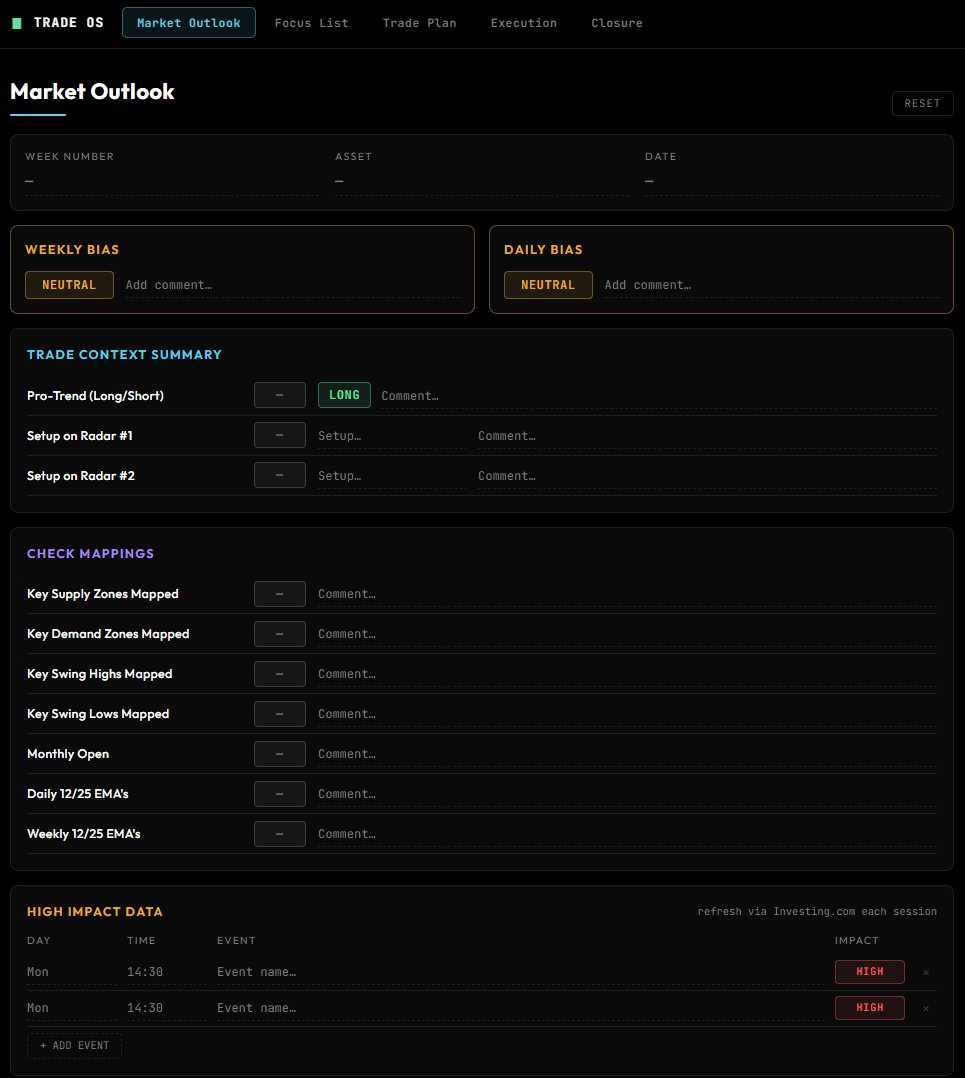This screenshot has height=1078, width=965.
Task: Toggle Key Demand Zones Mapped status box
Action: [280, 634]
